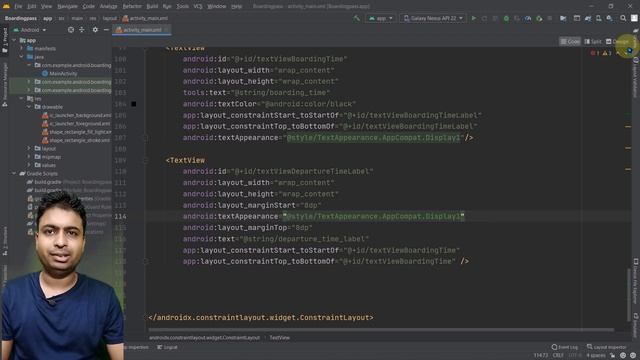Click Select Opened File target icon
The image size is (640, 360).
(x=71, y=30)
